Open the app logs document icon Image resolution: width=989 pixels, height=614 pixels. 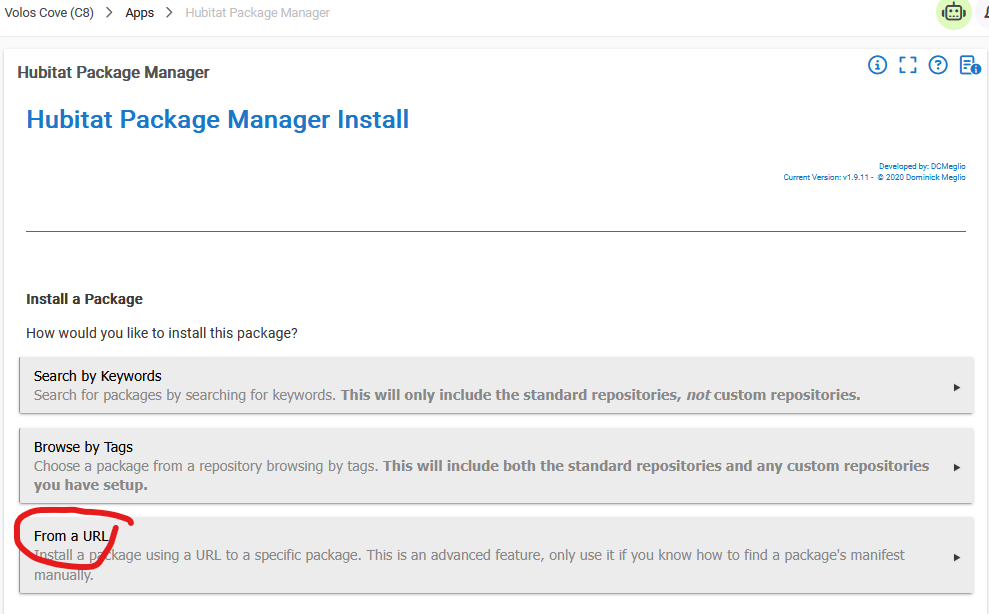coord(969,65)
